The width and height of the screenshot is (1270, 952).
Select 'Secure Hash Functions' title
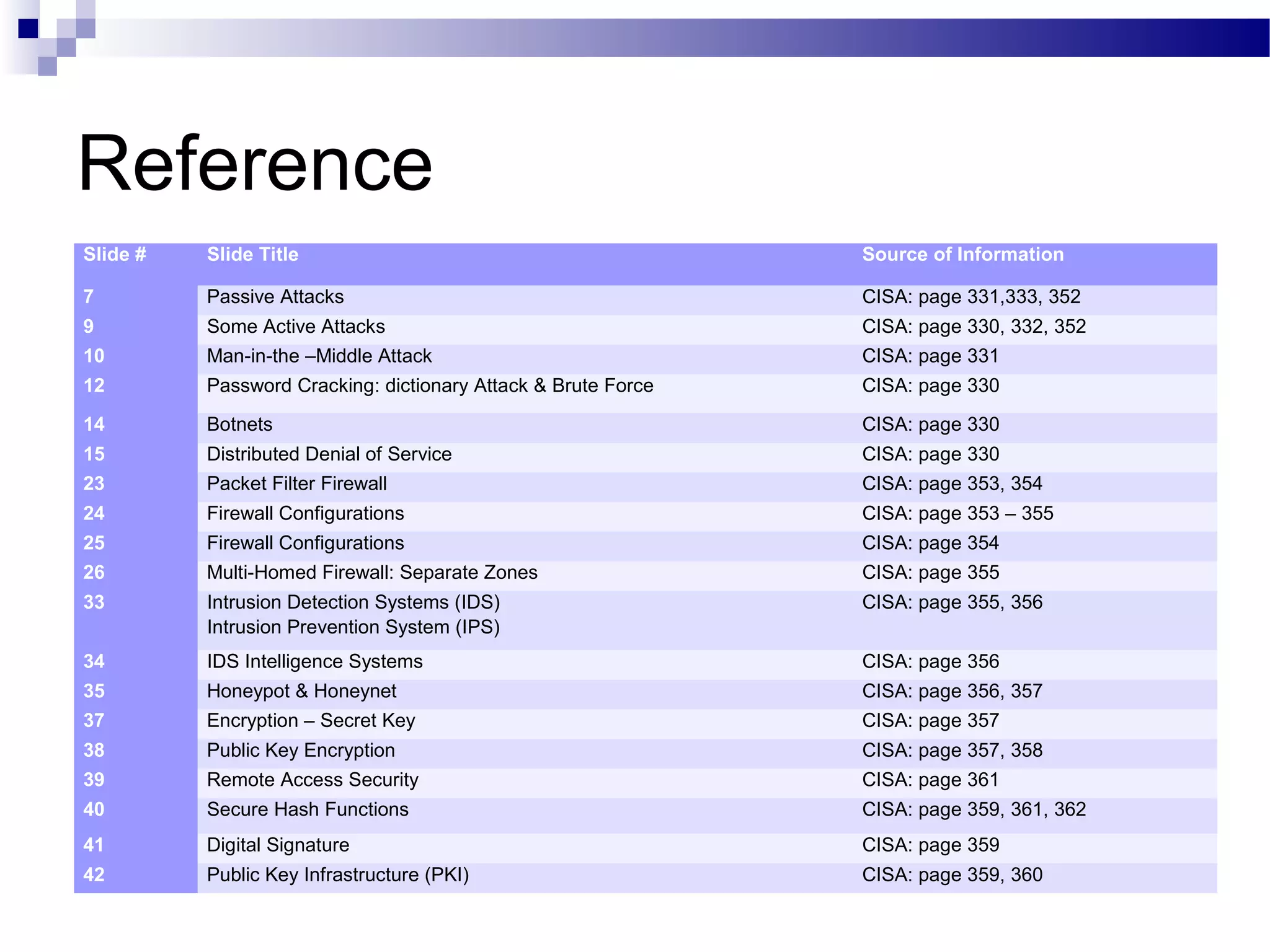pyautogui.click(x=308, y=809)
